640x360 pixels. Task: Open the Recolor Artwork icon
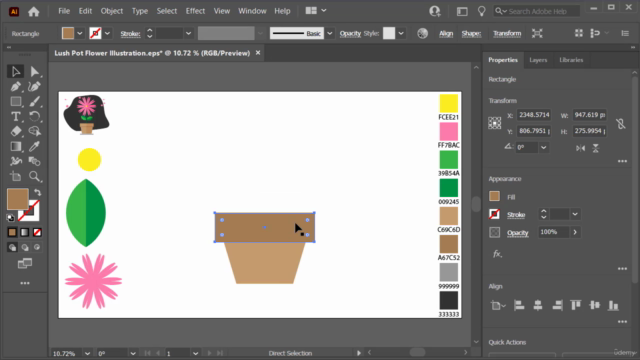[x=422, y=33]
